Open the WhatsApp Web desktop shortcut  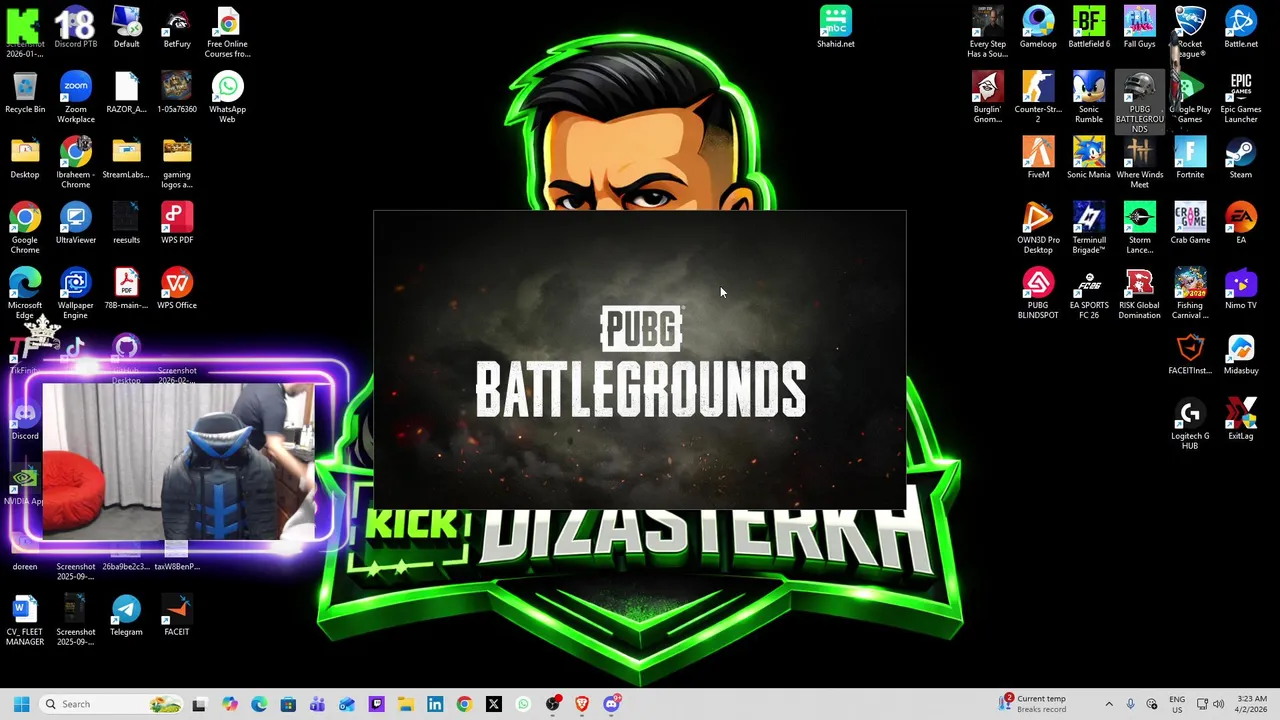point(227,97)
